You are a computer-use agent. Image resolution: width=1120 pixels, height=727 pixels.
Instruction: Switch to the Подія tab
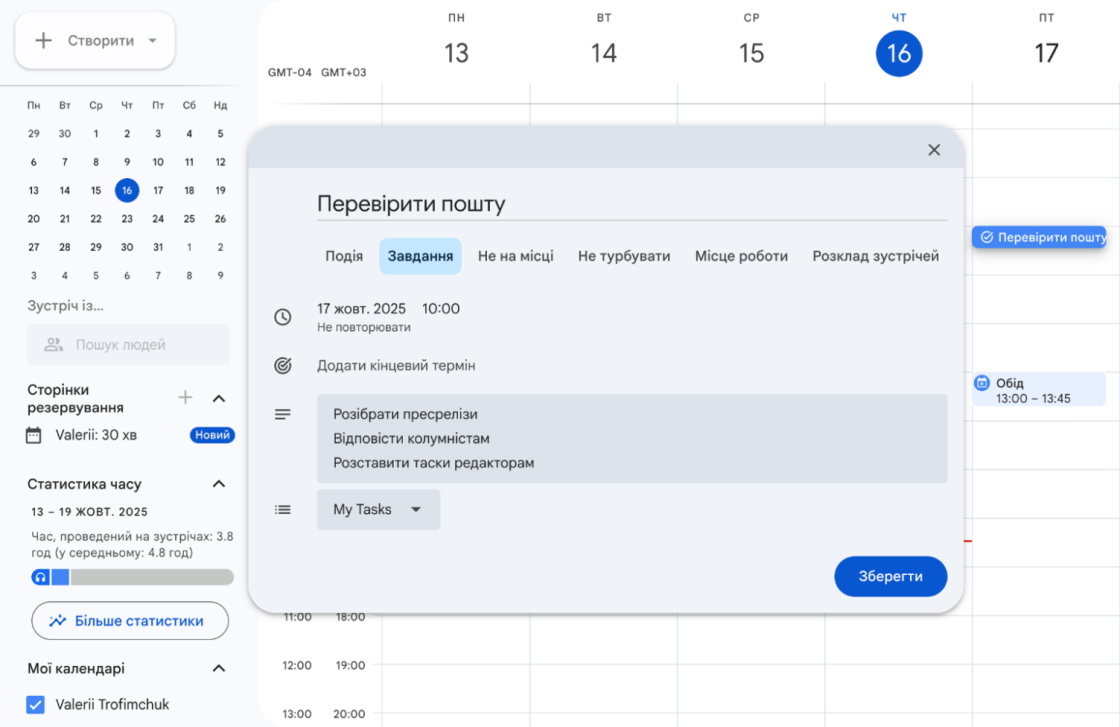point(344,256)
